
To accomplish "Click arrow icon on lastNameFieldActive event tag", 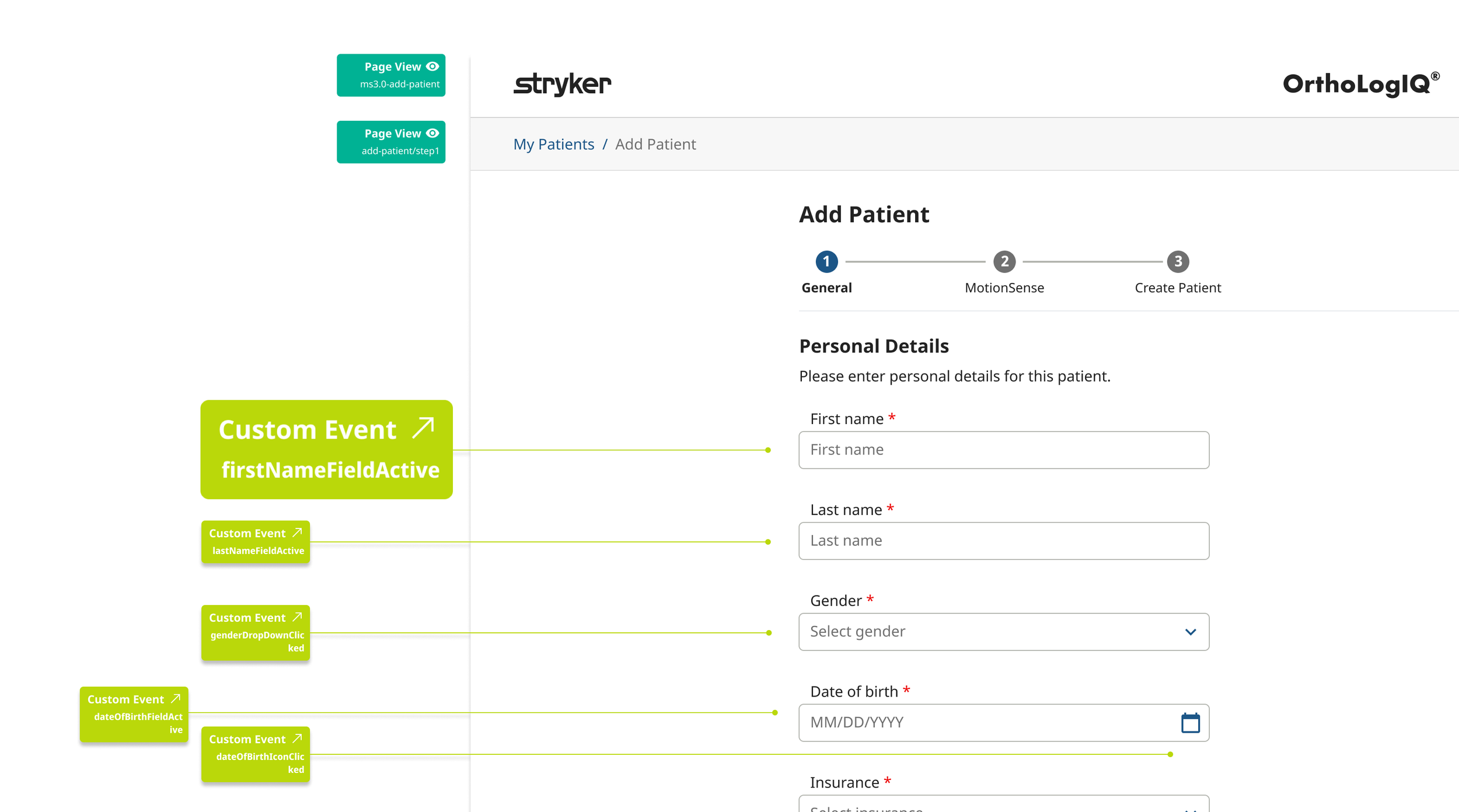I will click(x=297, y=533).
